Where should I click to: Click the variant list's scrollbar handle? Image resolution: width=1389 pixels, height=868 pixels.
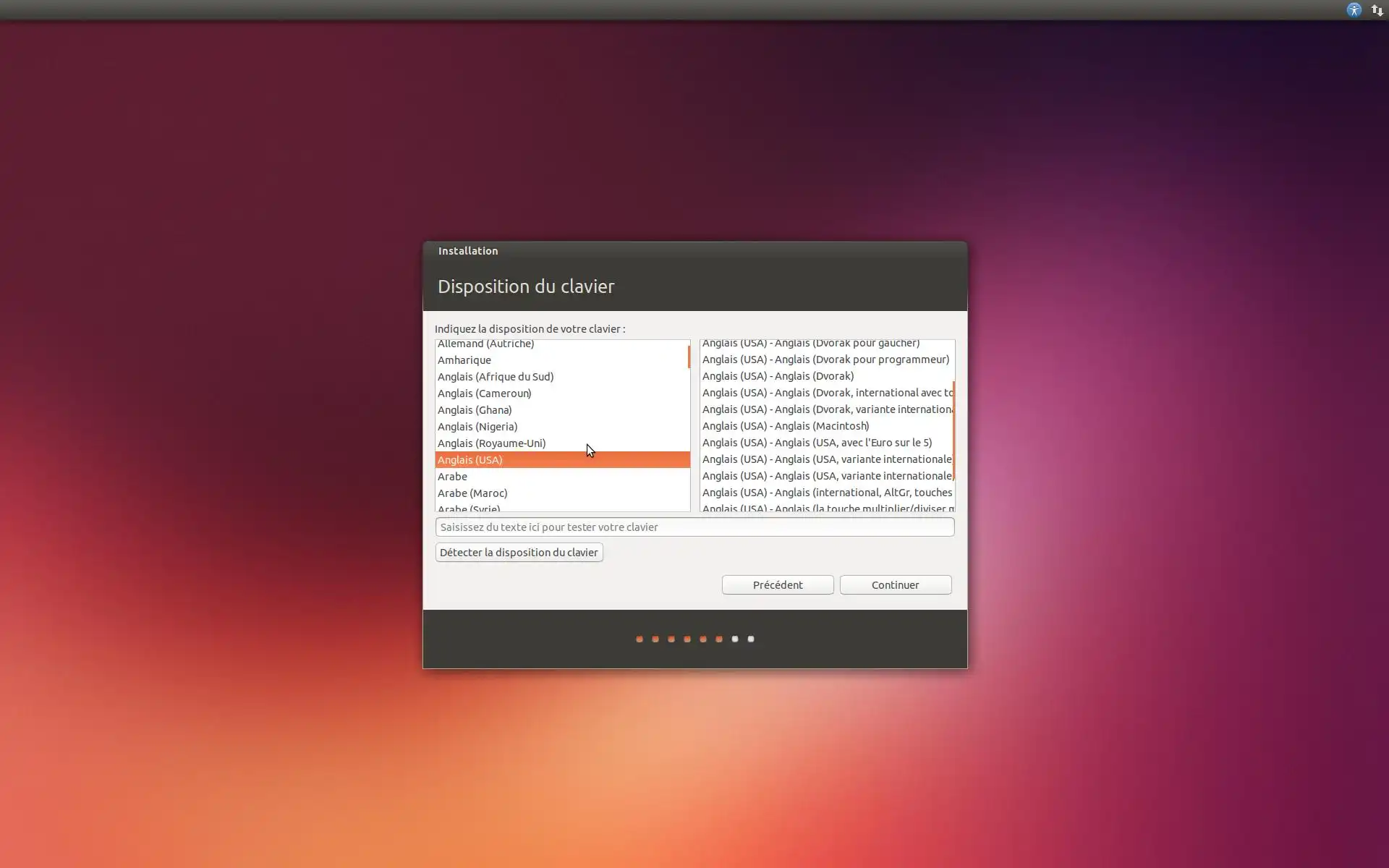tap(953, 430)
